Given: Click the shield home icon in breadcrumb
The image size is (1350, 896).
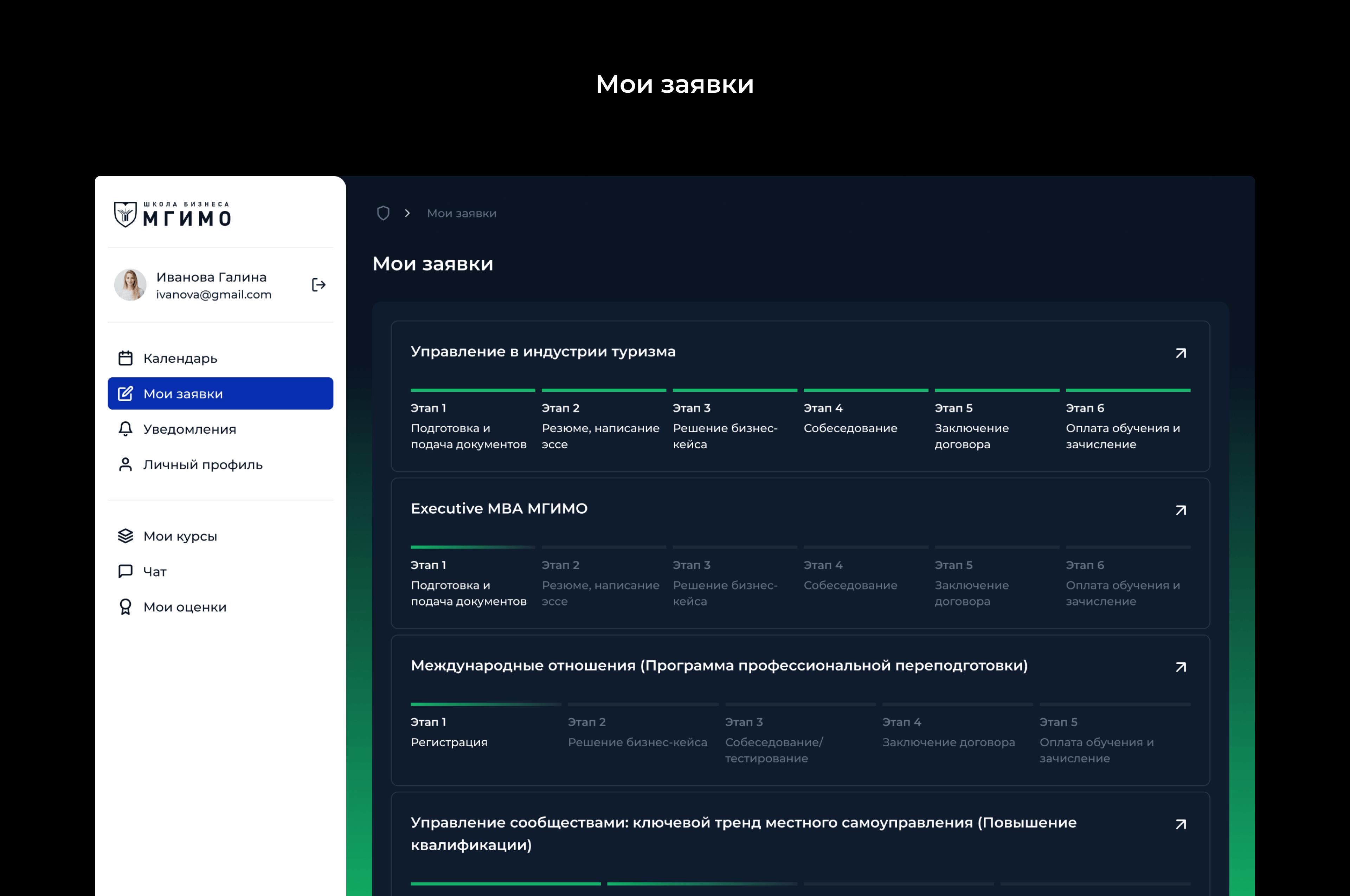Looking at the screenshot, I should click(383, 213).
